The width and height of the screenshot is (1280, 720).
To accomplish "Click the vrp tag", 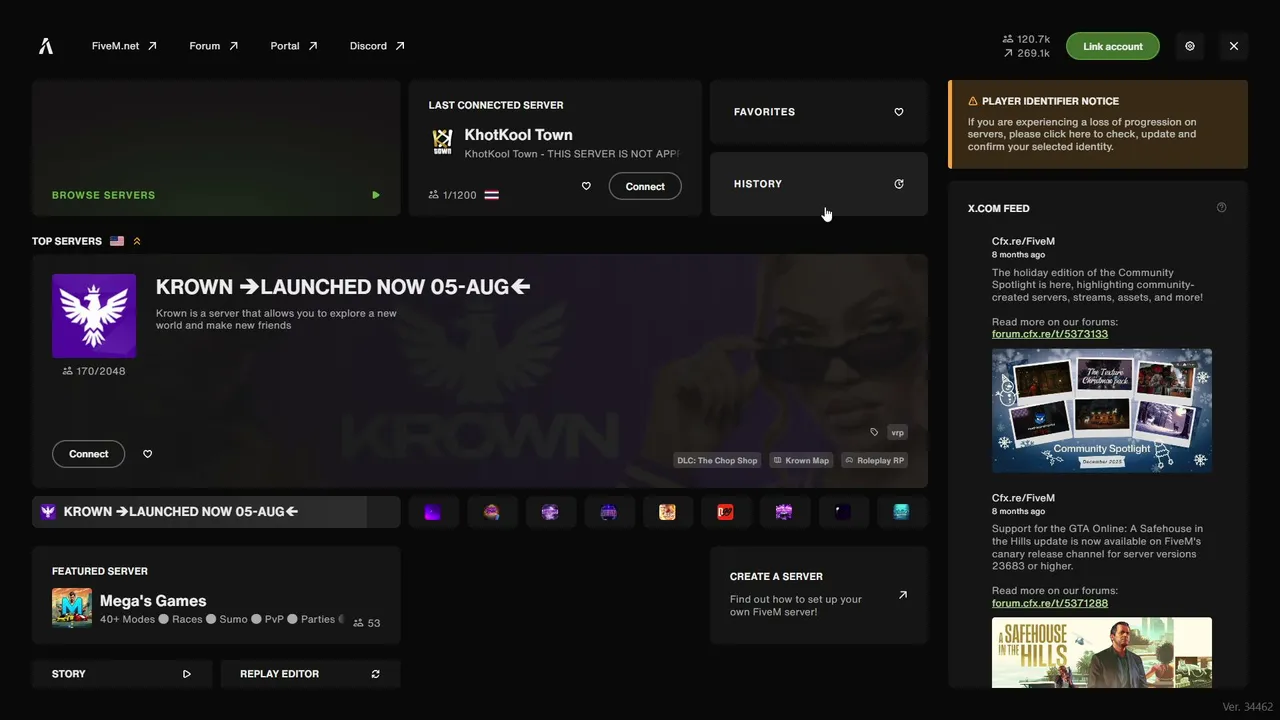I will pos(897,432).
